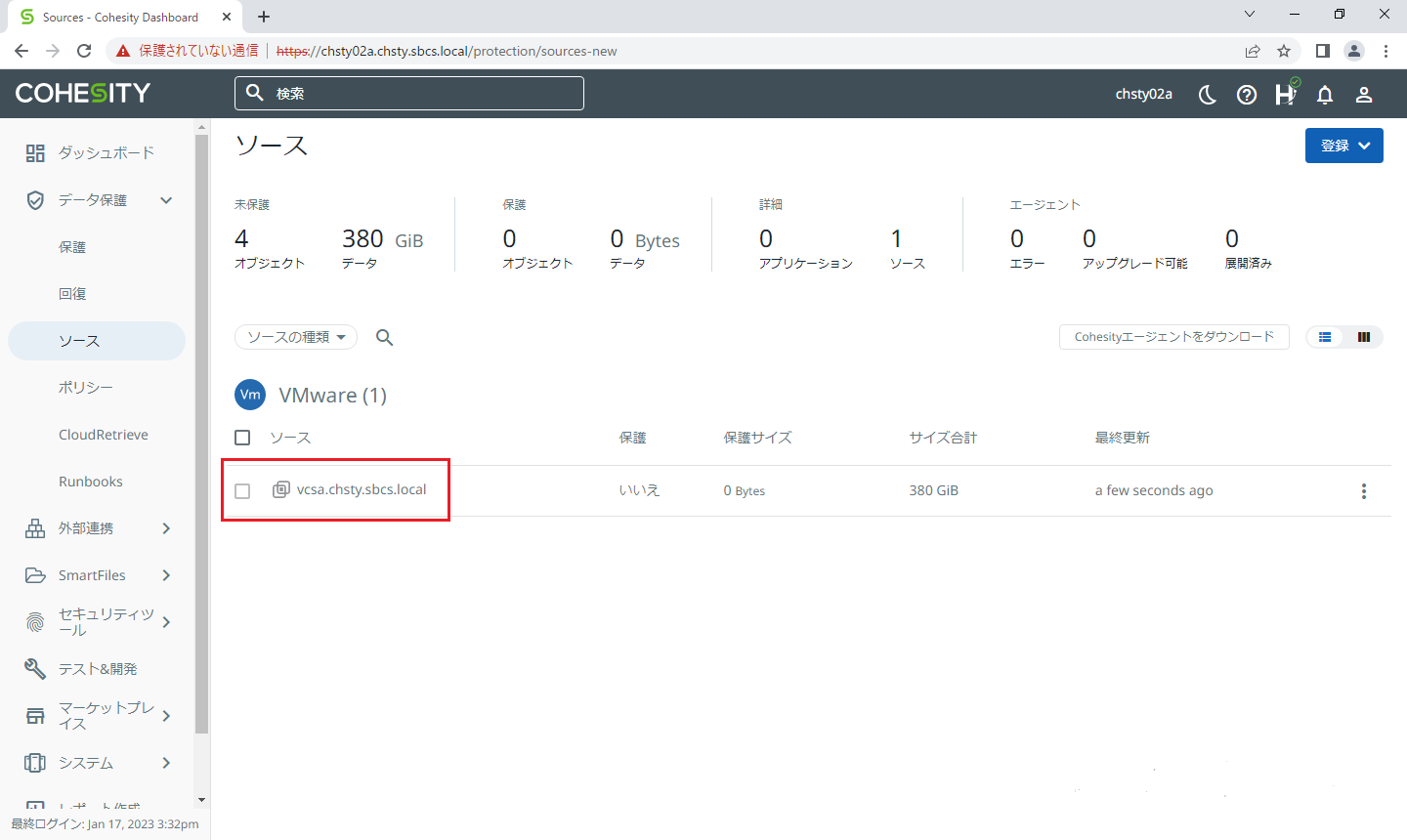The height and width of the screenshot is (840, 1407).
Task: Open a new browser tab
Action: tap(264, 17)
